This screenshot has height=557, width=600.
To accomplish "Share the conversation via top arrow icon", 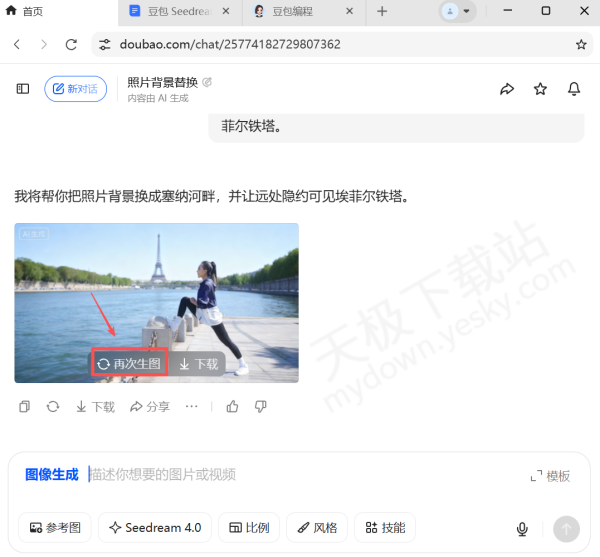I will click(x=507, y=89).
